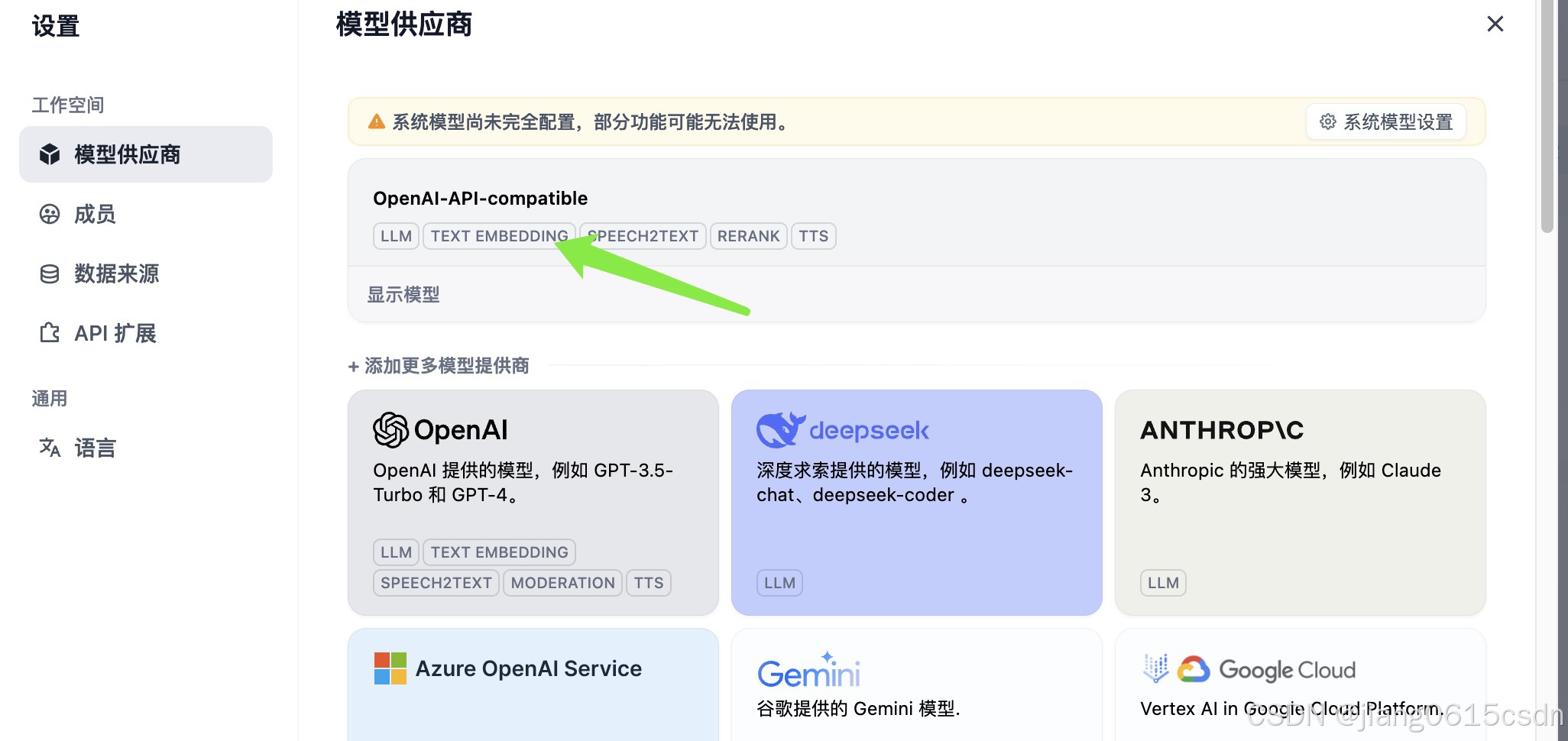Image resolution: width=1568 pixels, height=741 pixels.
Task: Click the 系统模型尚未完全配置 warning text
Action: tap(591, 121)
